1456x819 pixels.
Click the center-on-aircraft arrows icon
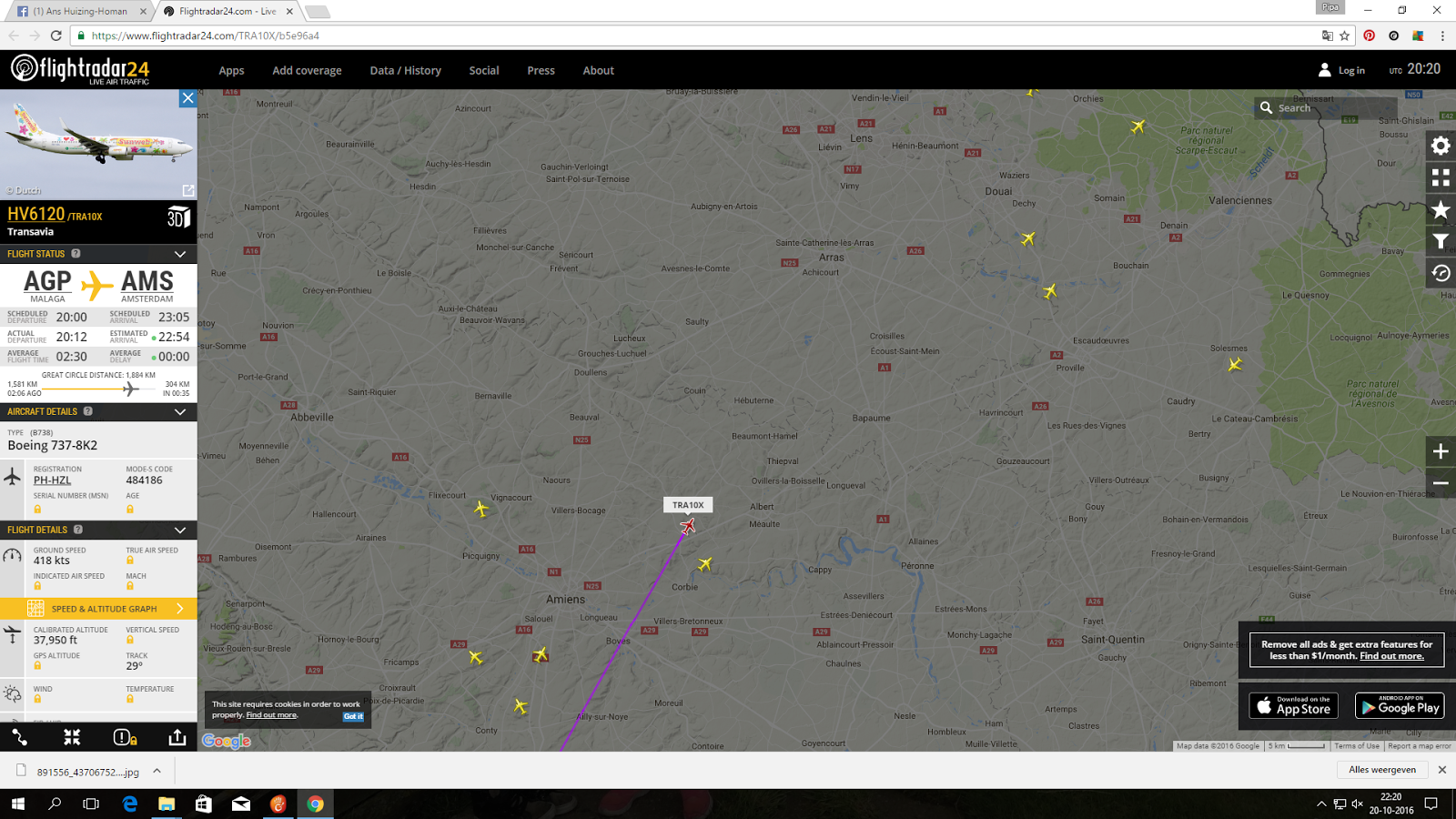pos(72,737)
